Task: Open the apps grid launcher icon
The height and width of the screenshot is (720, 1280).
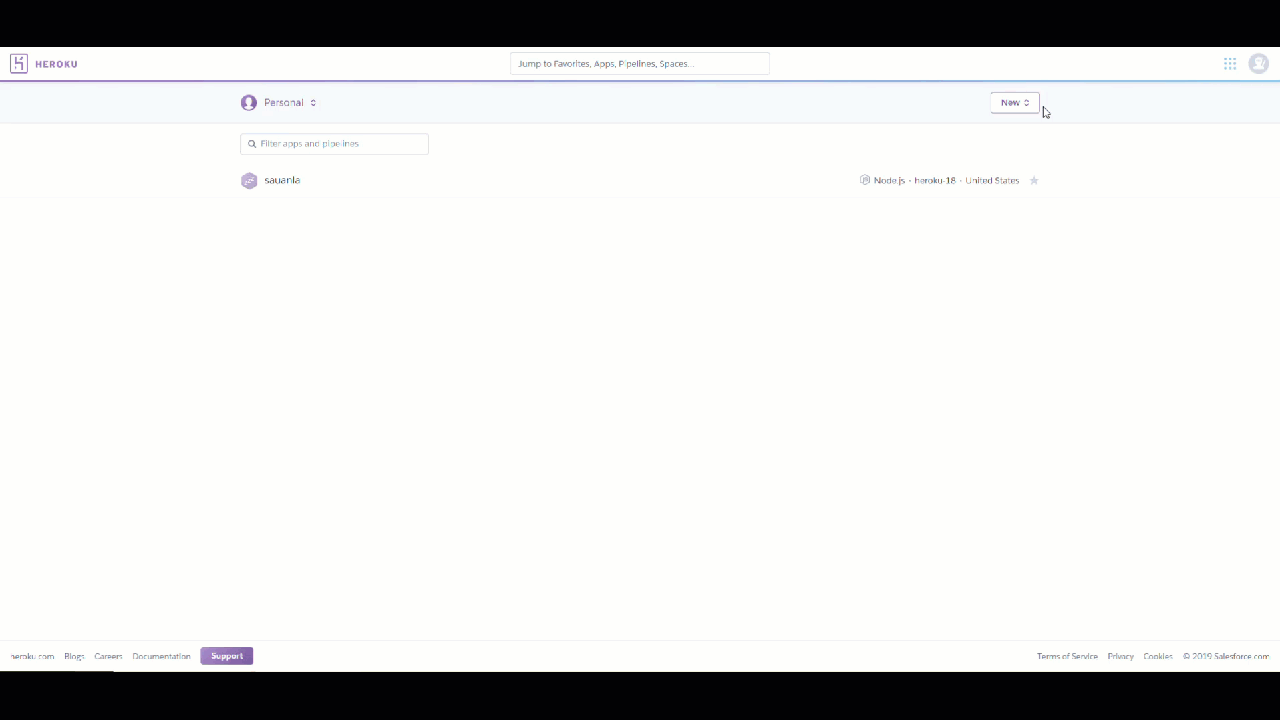Action: point(1230,64)
